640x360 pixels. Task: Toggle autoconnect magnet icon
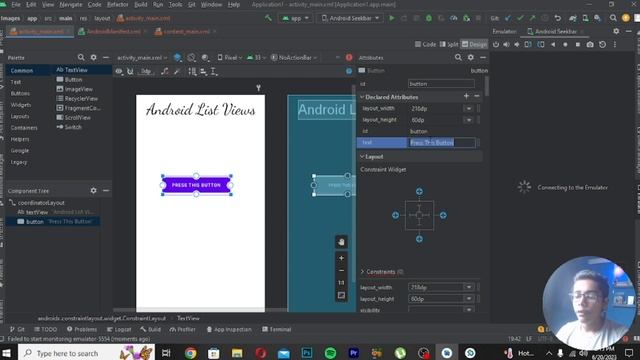coord(130,71)
